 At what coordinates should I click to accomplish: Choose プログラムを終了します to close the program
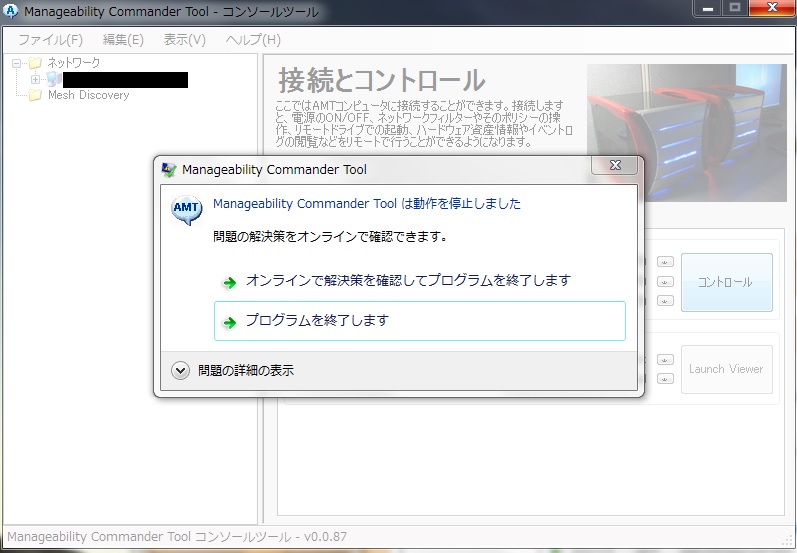(x=419, y=321)
